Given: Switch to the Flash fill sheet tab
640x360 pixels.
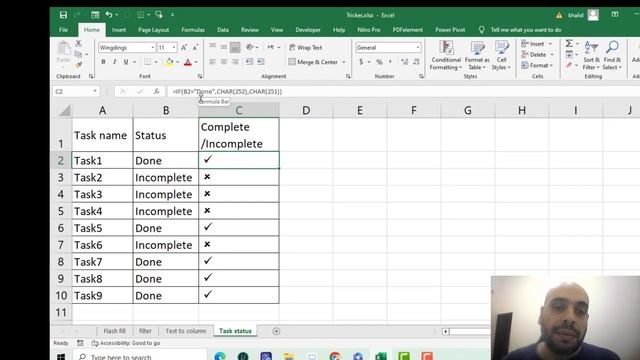Looking at the screenshot, I should tap(114, 331).
